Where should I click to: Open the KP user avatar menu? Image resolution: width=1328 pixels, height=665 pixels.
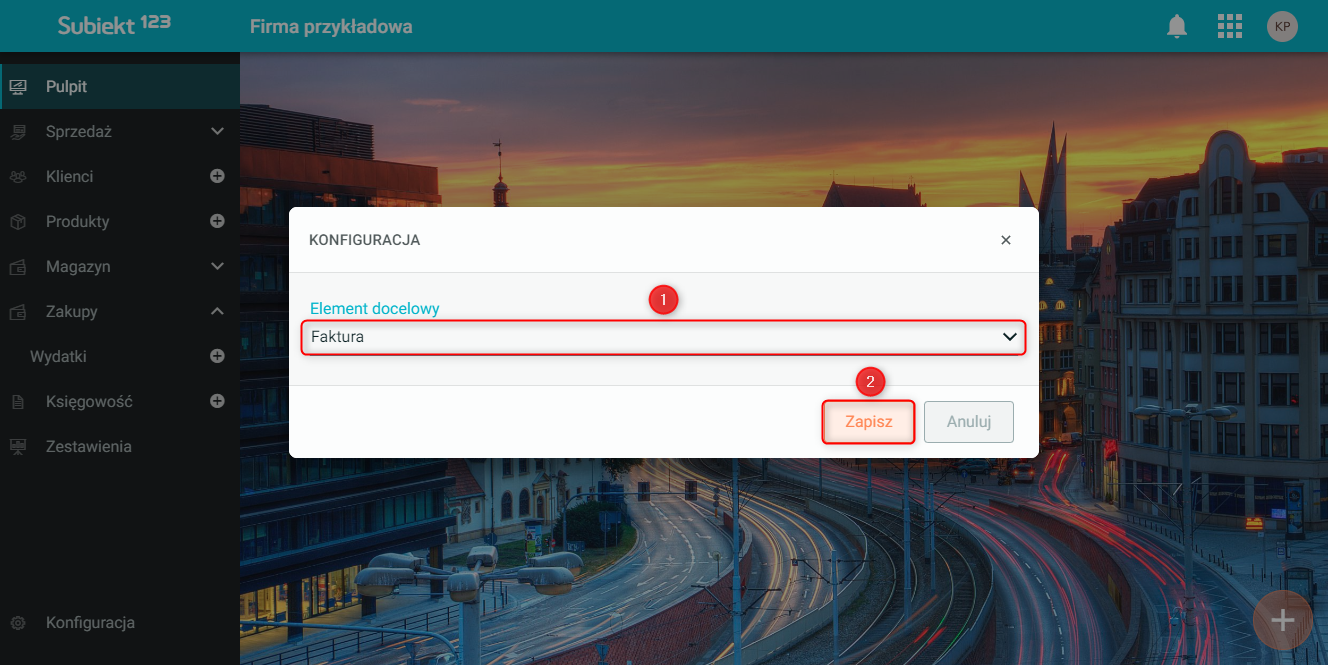pyautogui.click(x=1282, y=26)
